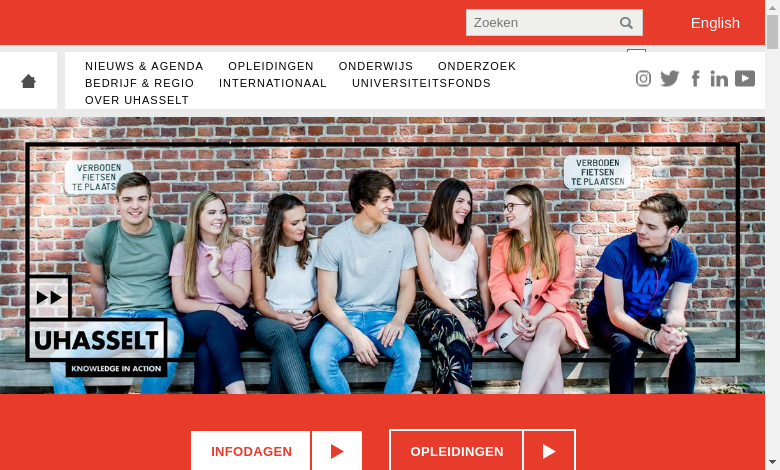This screenshot has height=470, width=780.
Task: Open the LinkedIn icon
Action: click(719, 79)
